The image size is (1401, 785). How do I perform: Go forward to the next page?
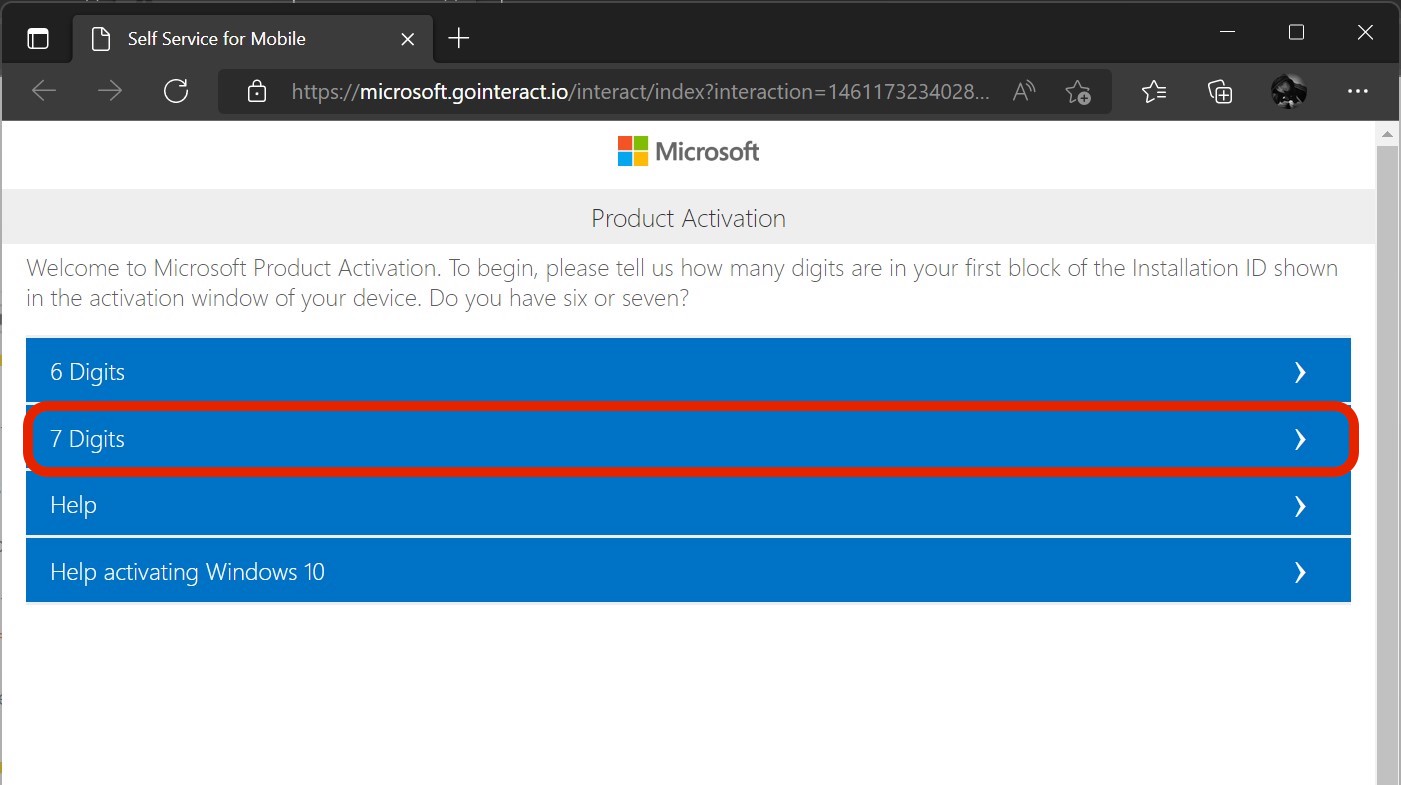110,92
